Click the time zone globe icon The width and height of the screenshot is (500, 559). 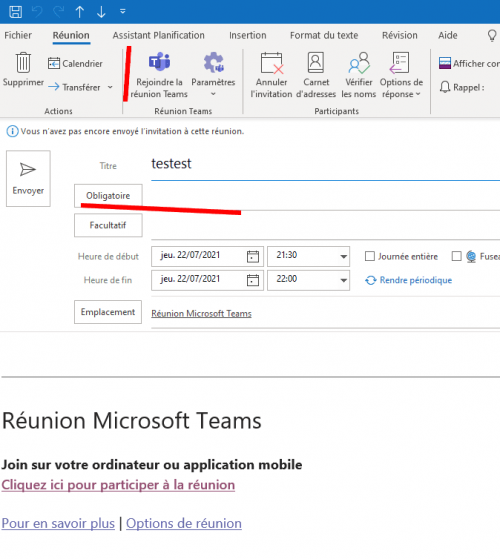(x=471, y=256)
